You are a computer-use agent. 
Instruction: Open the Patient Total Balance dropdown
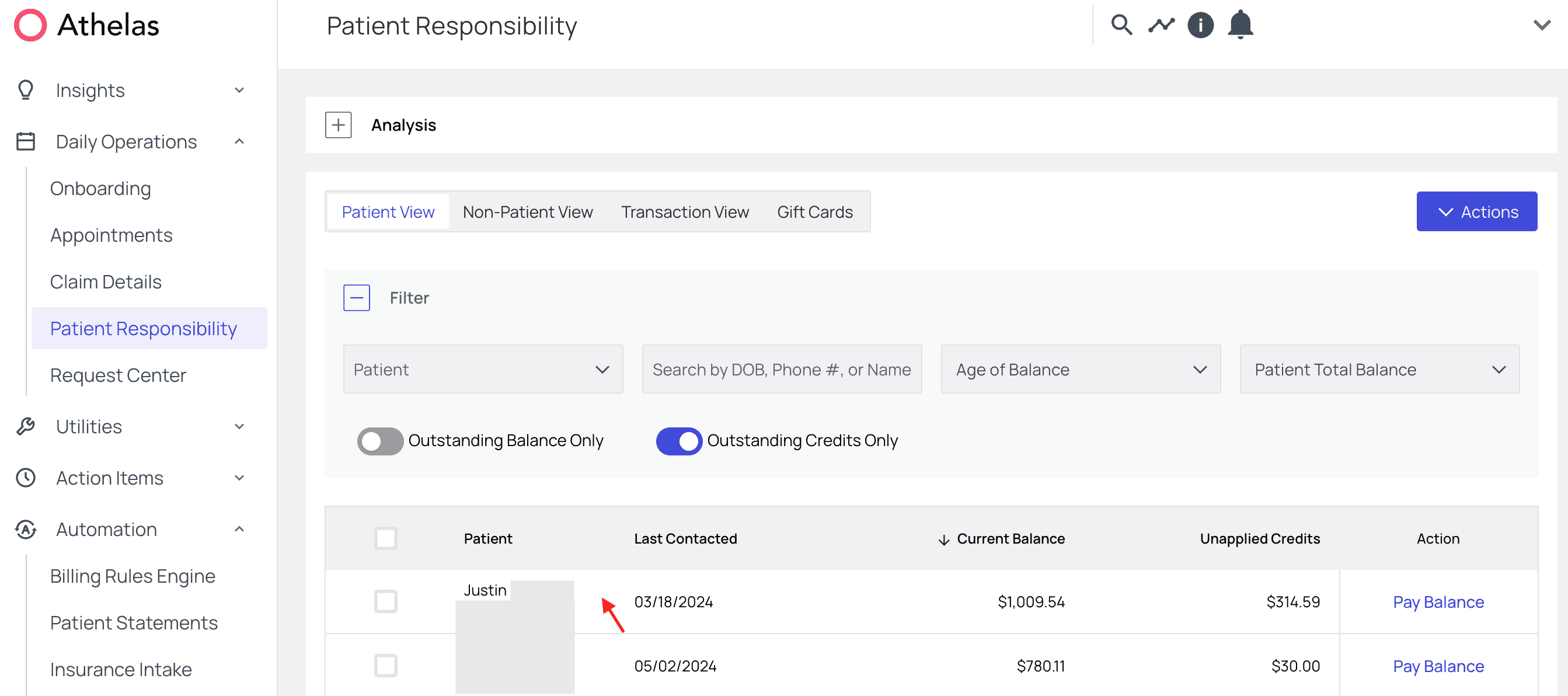click(x=1379, y=369)
